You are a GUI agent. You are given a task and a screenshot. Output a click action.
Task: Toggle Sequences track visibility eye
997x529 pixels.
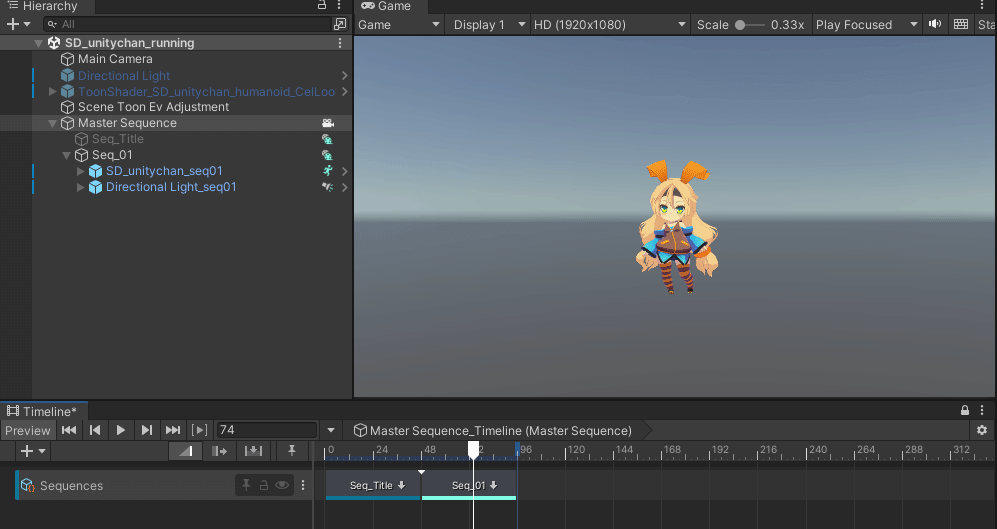[282, 485]
